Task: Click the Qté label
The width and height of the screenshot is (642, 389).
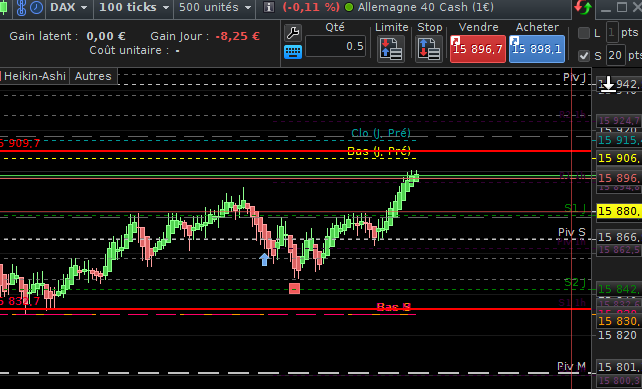Action: coord(335,27)
